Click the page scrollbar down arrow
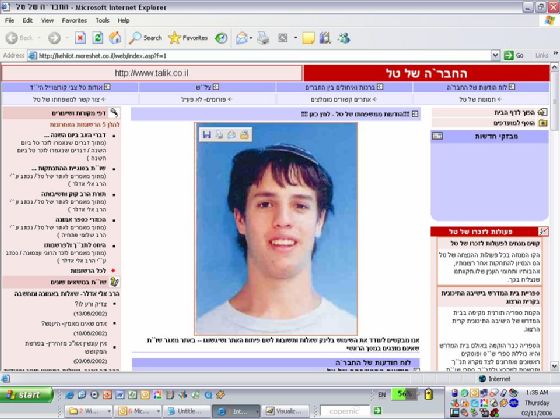The image size is (560, 419). [x=554, y=366]
